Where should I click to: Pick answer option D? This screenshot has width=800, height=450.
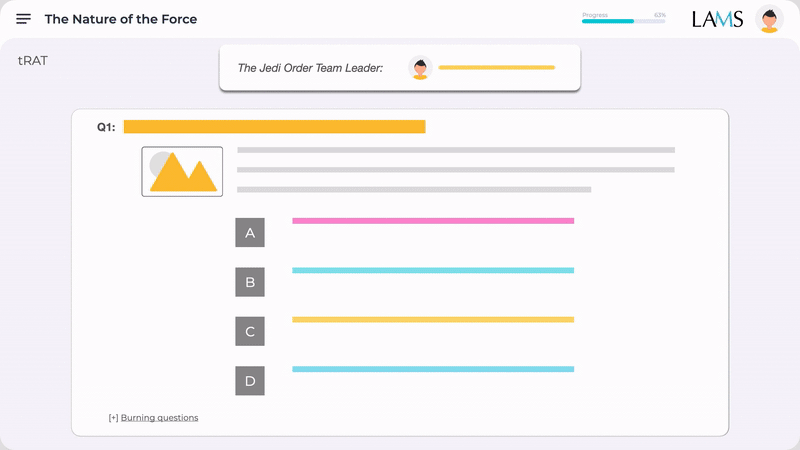coord(250,381)
